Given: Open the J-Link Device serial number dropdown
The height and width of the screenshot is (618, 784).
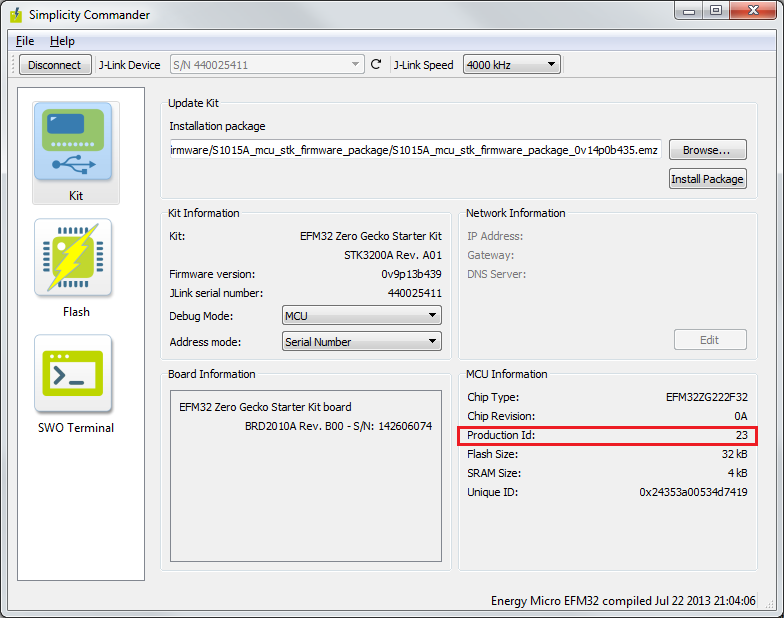Looking at the screenshot, I should (x=267, y=65).
